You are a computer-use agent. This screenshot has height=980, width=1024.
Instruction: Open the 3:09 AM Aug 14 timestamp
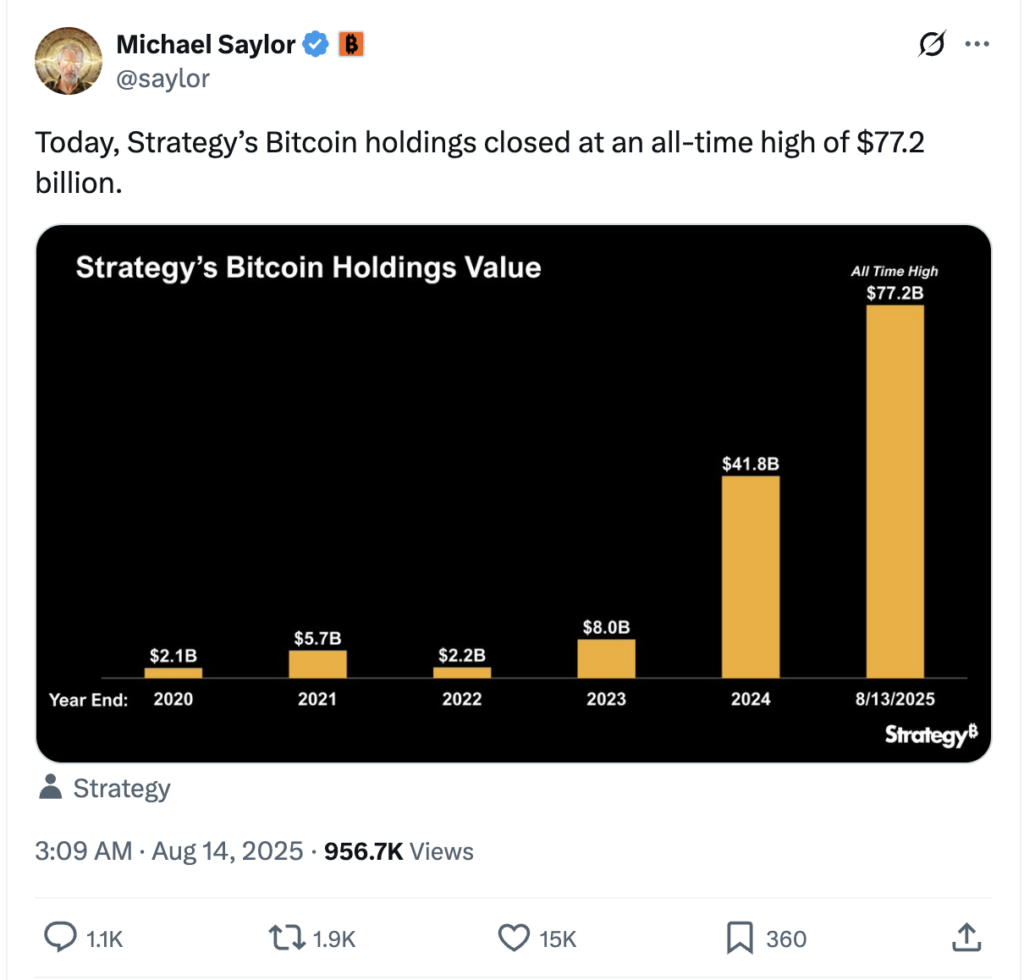(168, 851)
